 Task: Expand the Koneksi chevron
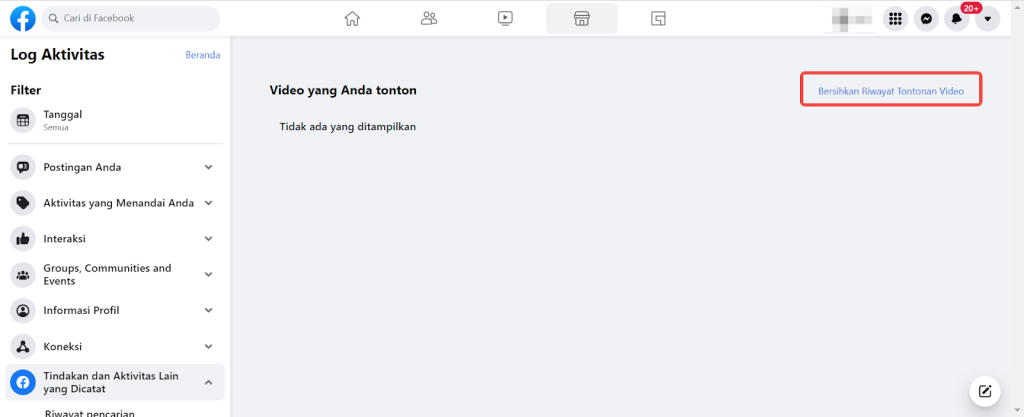(x=208, y=347)
